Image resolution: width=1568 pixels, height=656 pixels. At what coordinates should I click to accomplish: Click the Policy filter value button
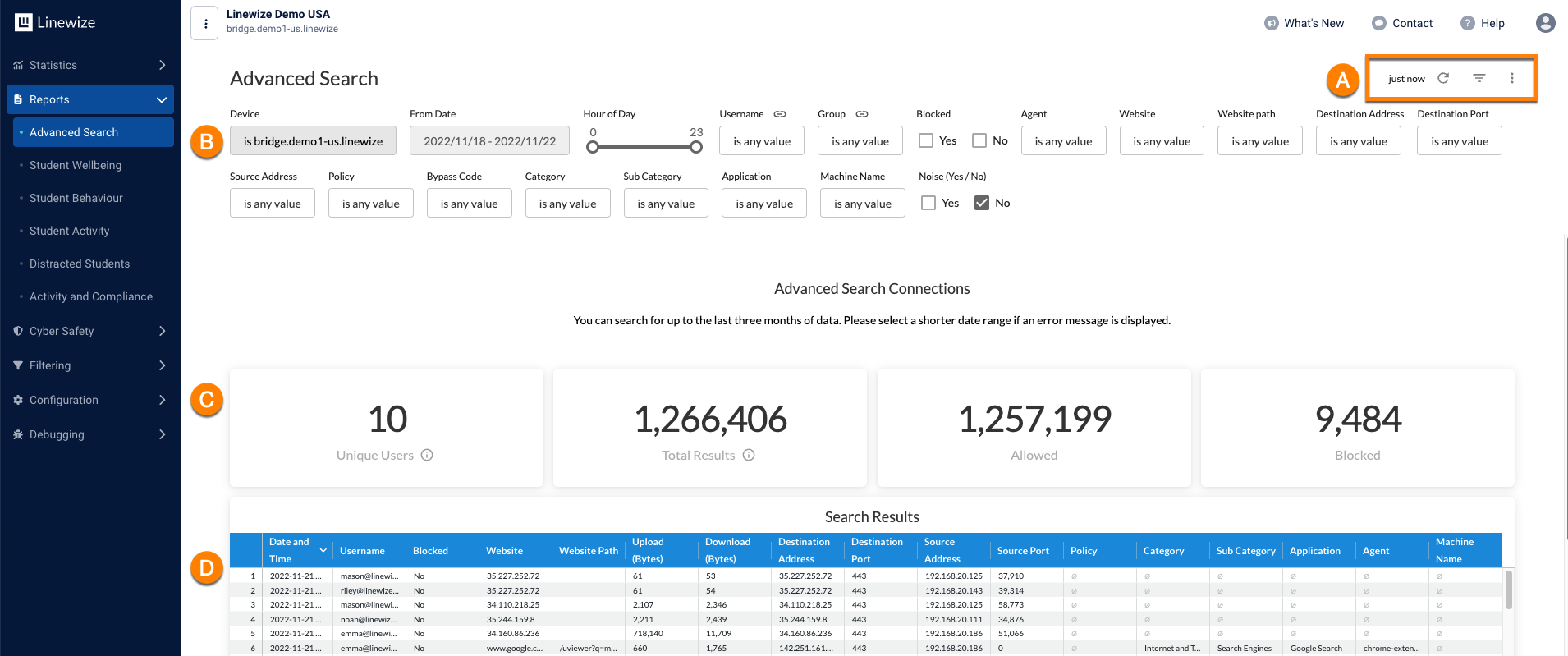371,203
